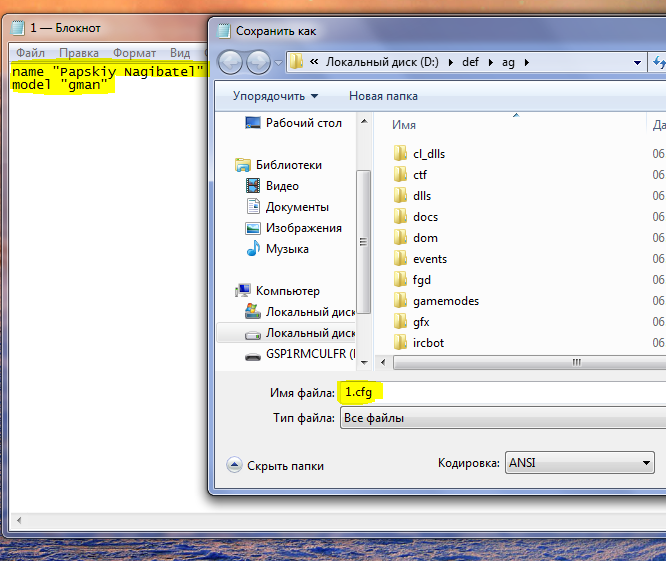Select the ctf folder icon

tap(400, 174)
